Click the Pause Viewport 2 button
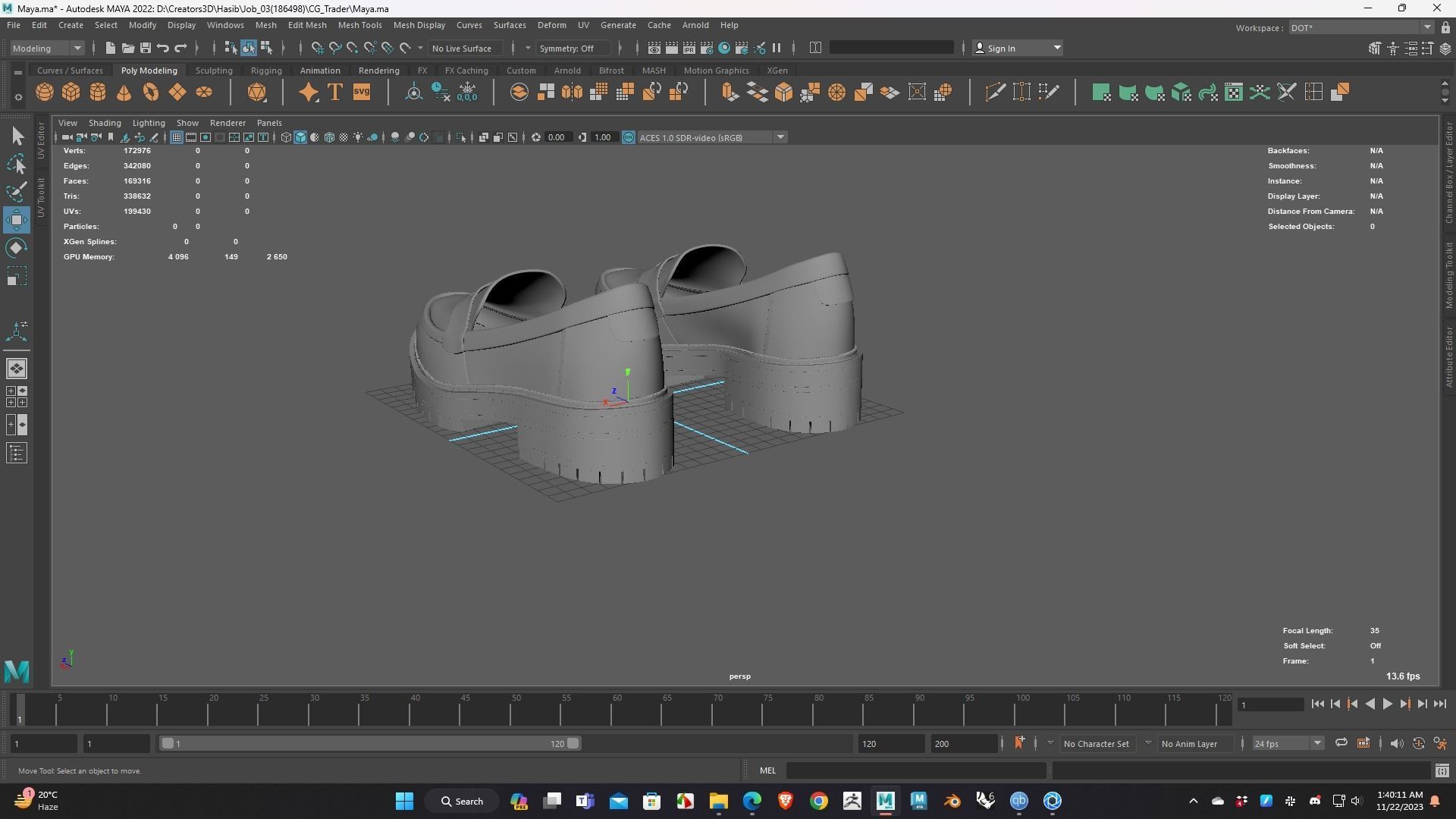Viewport: 1456px width, 819px height. [x=777, y=48]
